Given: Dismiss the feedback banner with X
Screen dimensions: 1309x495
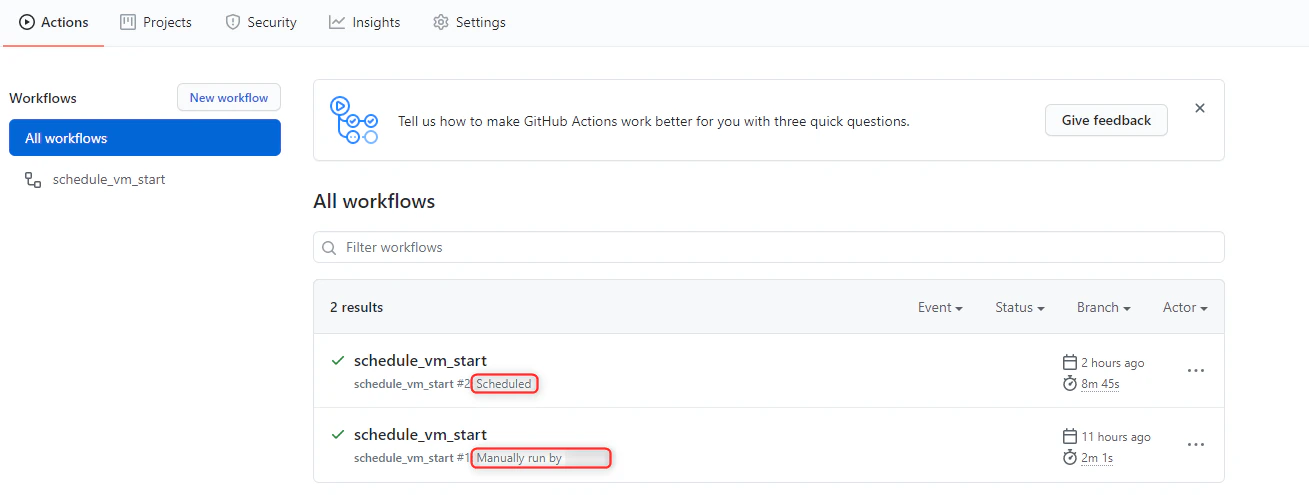Looking at the screenshot, I should [1200, 108].
